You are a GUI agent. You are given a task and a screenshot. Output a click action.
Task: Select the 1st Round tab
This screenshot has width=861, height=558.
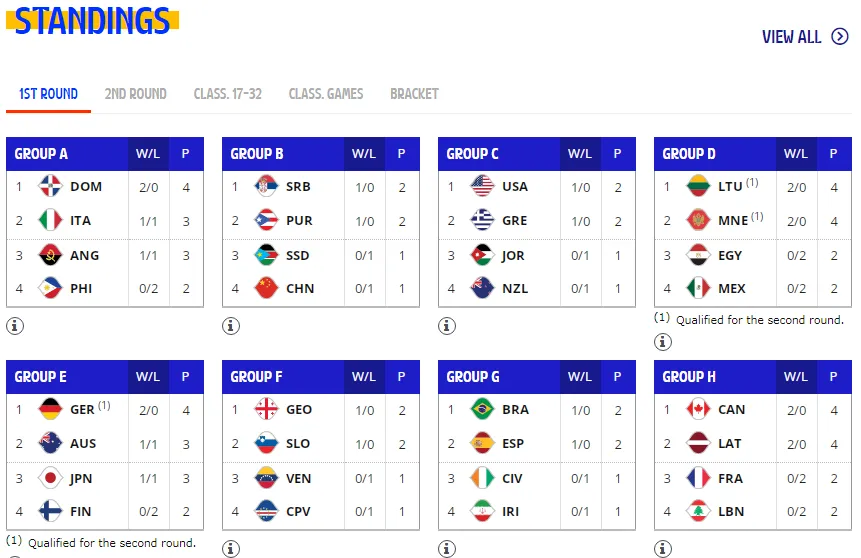coord(48,94)
